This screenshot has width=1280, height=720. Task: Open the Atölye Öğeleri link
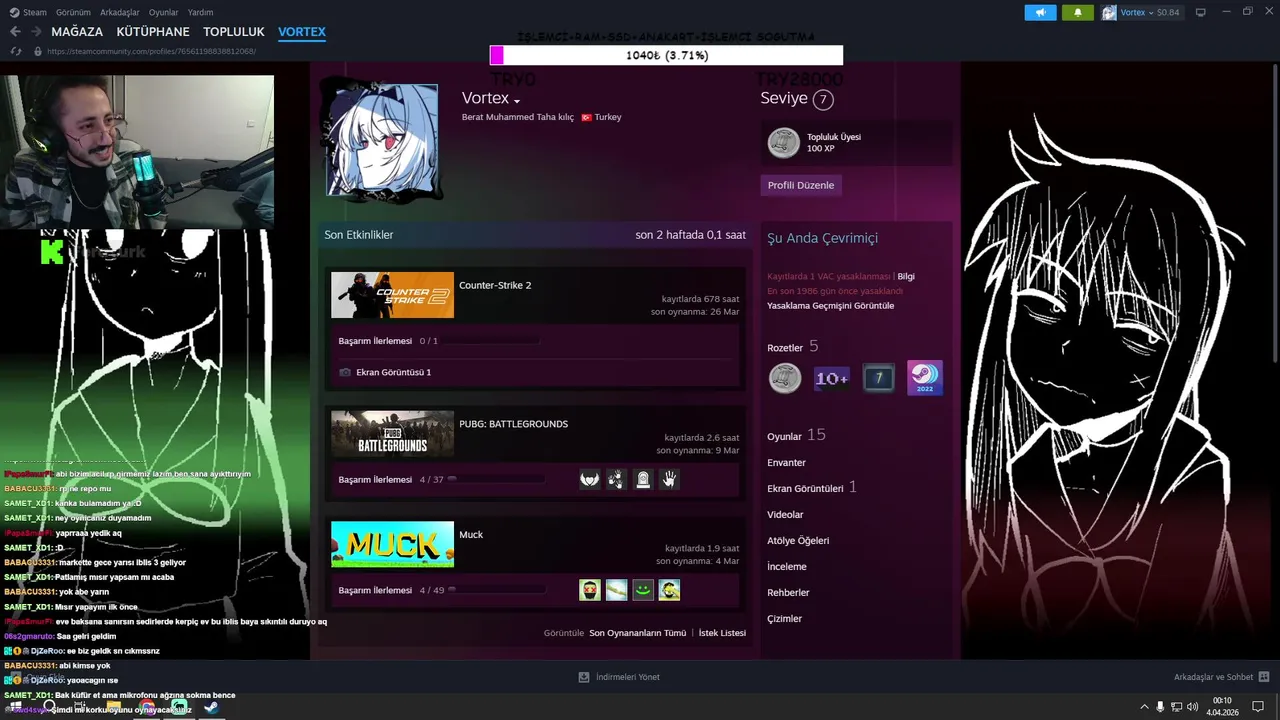[798, 541]
